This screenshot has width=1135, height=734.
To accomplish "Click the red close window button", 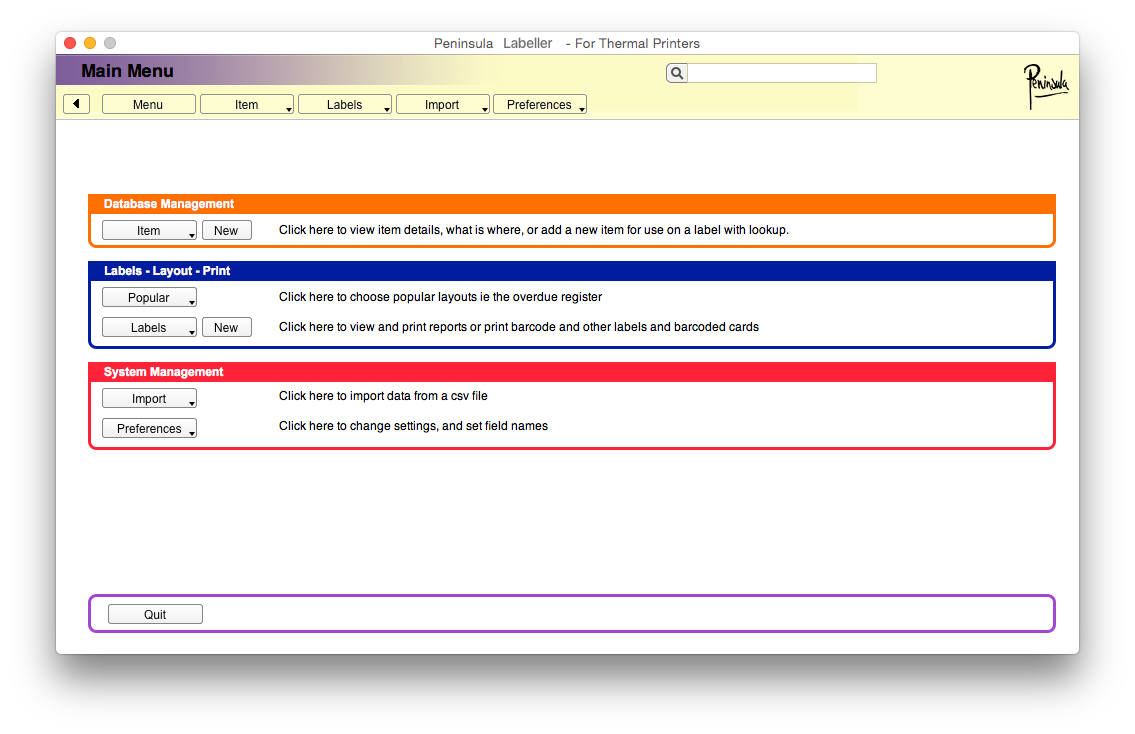I will coord(70,43).
